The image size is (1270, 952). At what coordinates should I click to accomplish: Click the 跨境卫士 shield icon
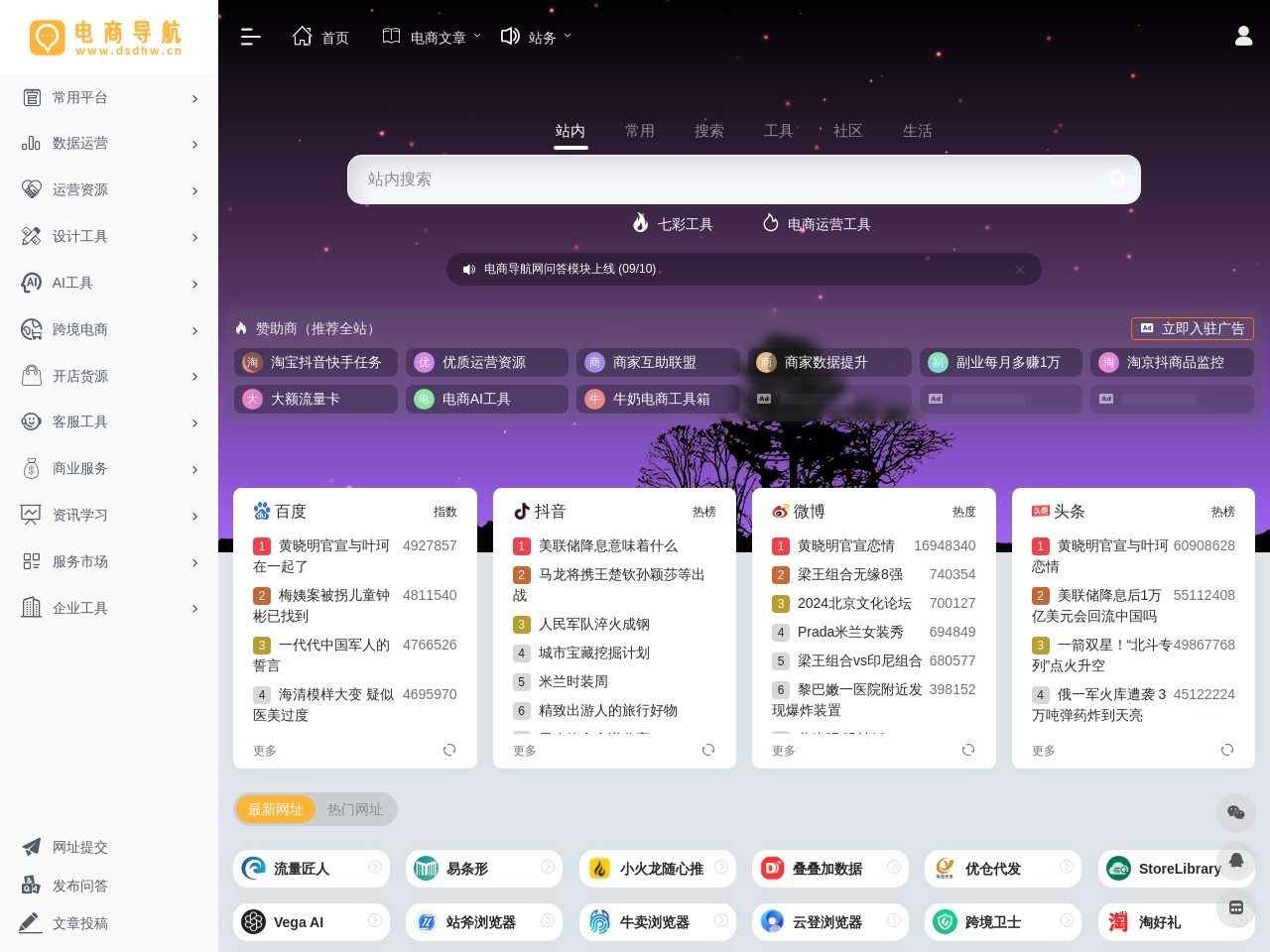click(x=946, y=922)
